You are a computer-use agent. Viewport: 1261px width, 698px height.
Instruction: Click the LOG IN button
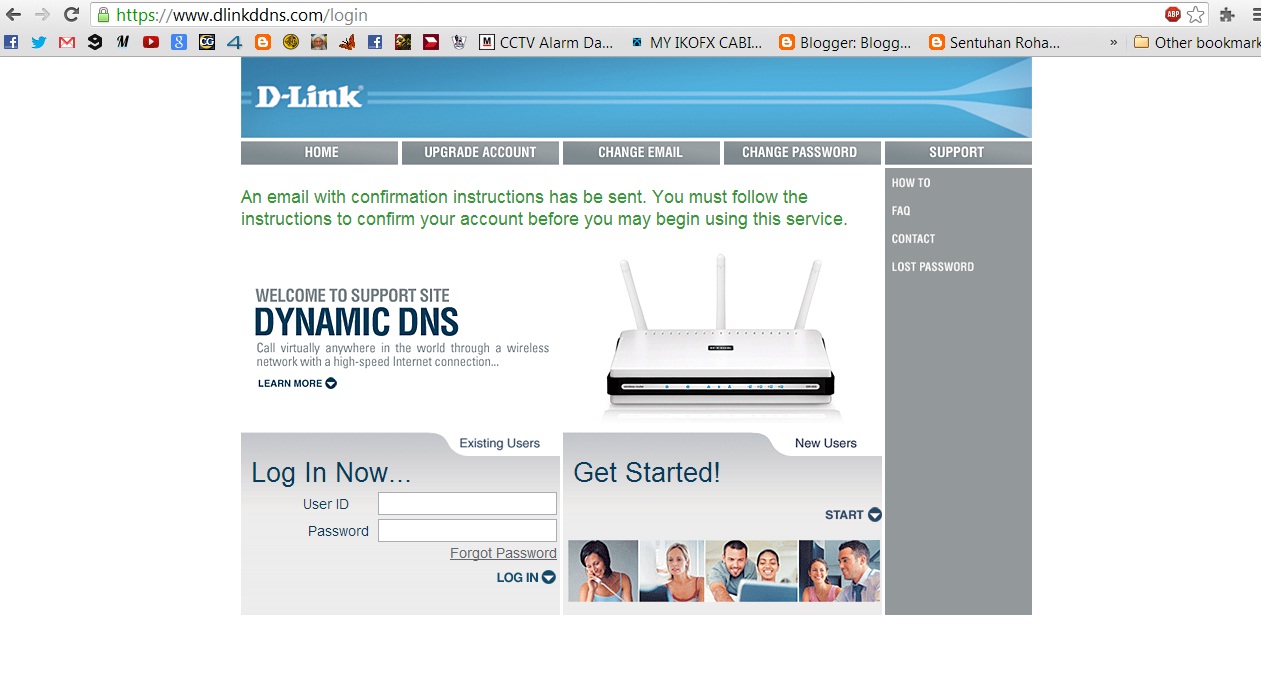point(526,577)
